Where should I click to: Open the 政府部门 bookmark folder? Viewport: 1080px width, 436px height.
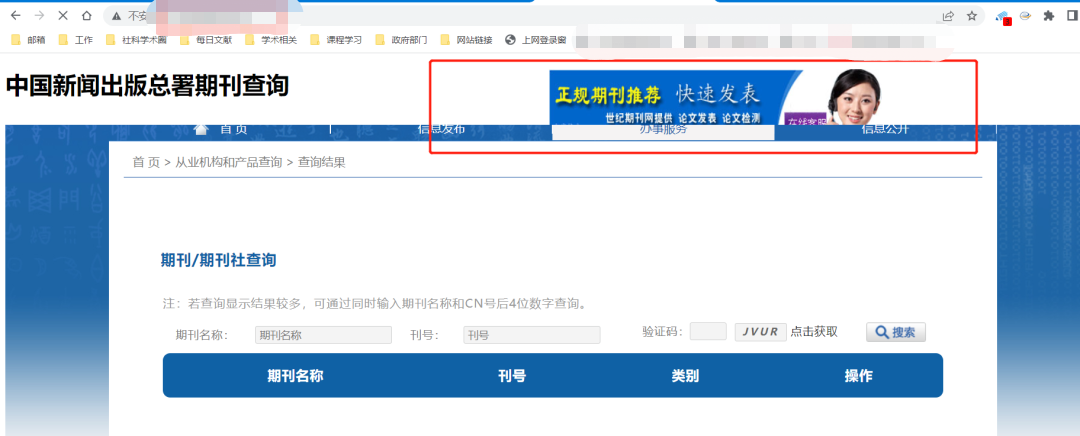click(401, 40)
